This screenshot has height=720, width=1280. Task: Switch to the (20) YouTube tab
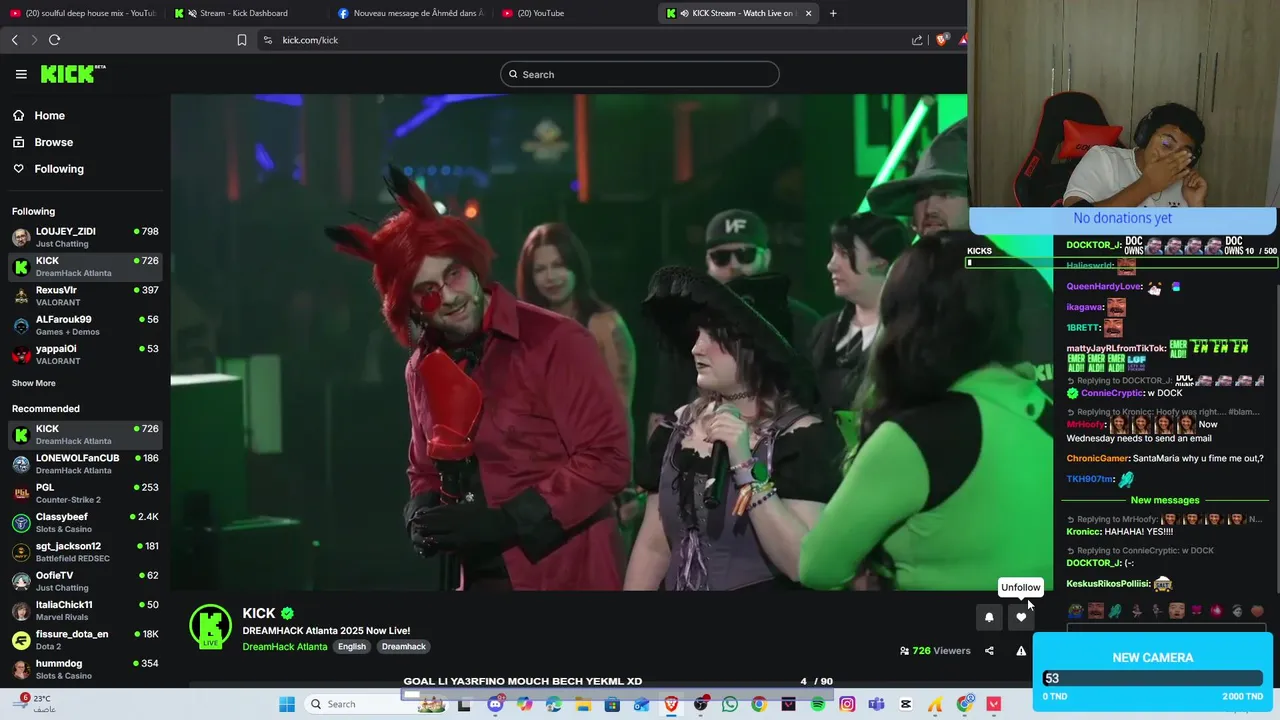point(575,13)
